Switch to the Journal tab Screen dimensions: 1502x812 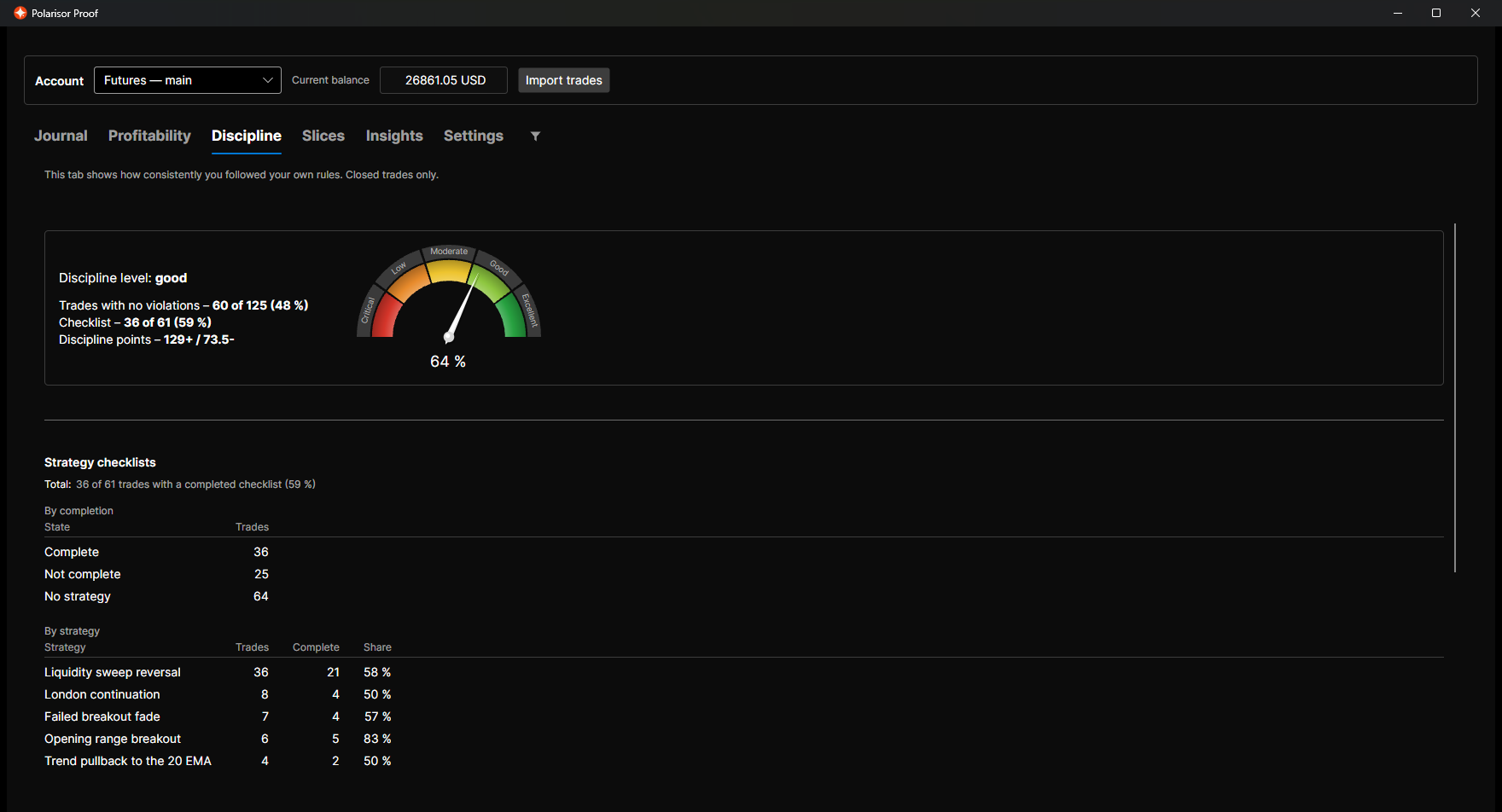[x=61, y=136]
